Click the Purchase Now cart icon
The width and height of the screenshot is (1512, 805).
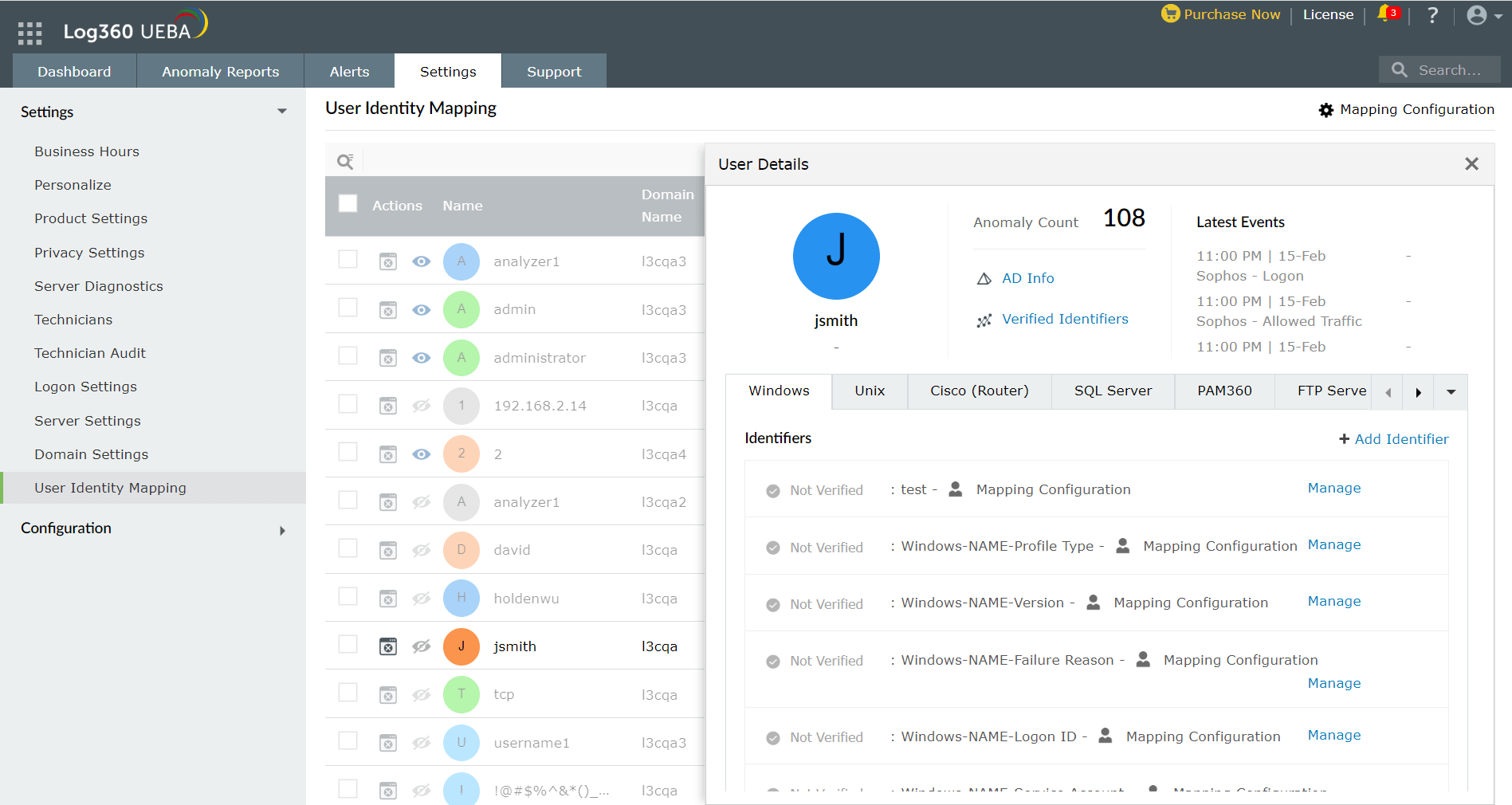point(1170,14)
